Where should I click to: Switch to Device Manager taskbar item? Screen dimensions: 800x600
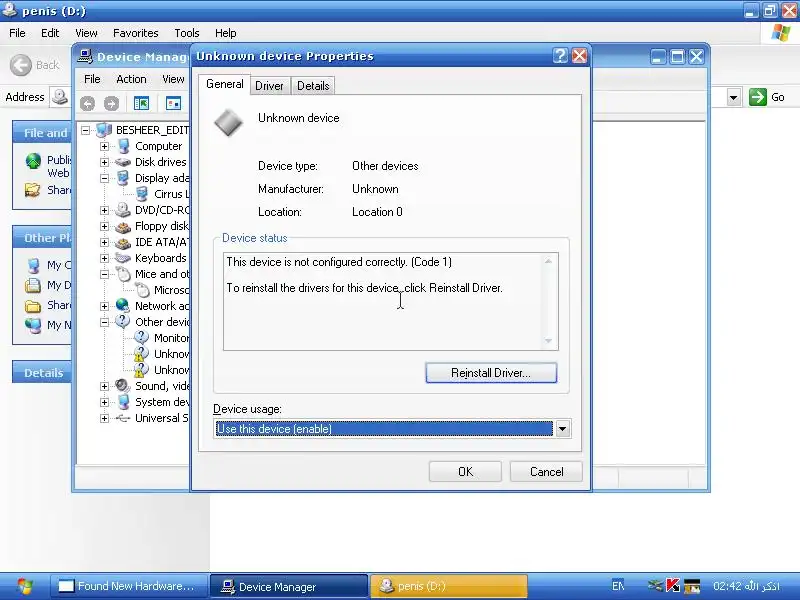289,586
